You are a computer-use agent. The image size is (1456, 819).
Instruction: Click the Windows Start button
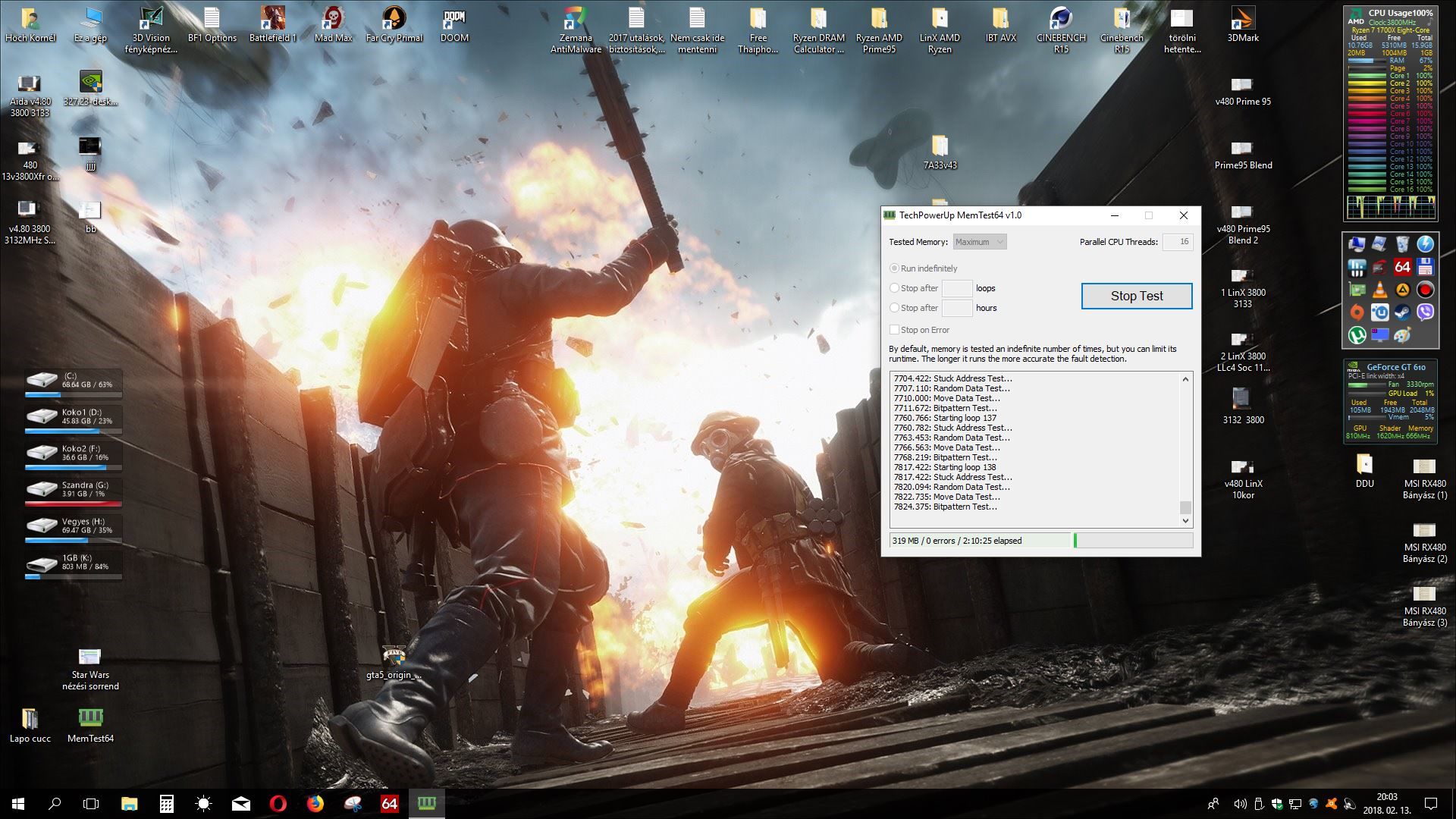click(18, 804)
